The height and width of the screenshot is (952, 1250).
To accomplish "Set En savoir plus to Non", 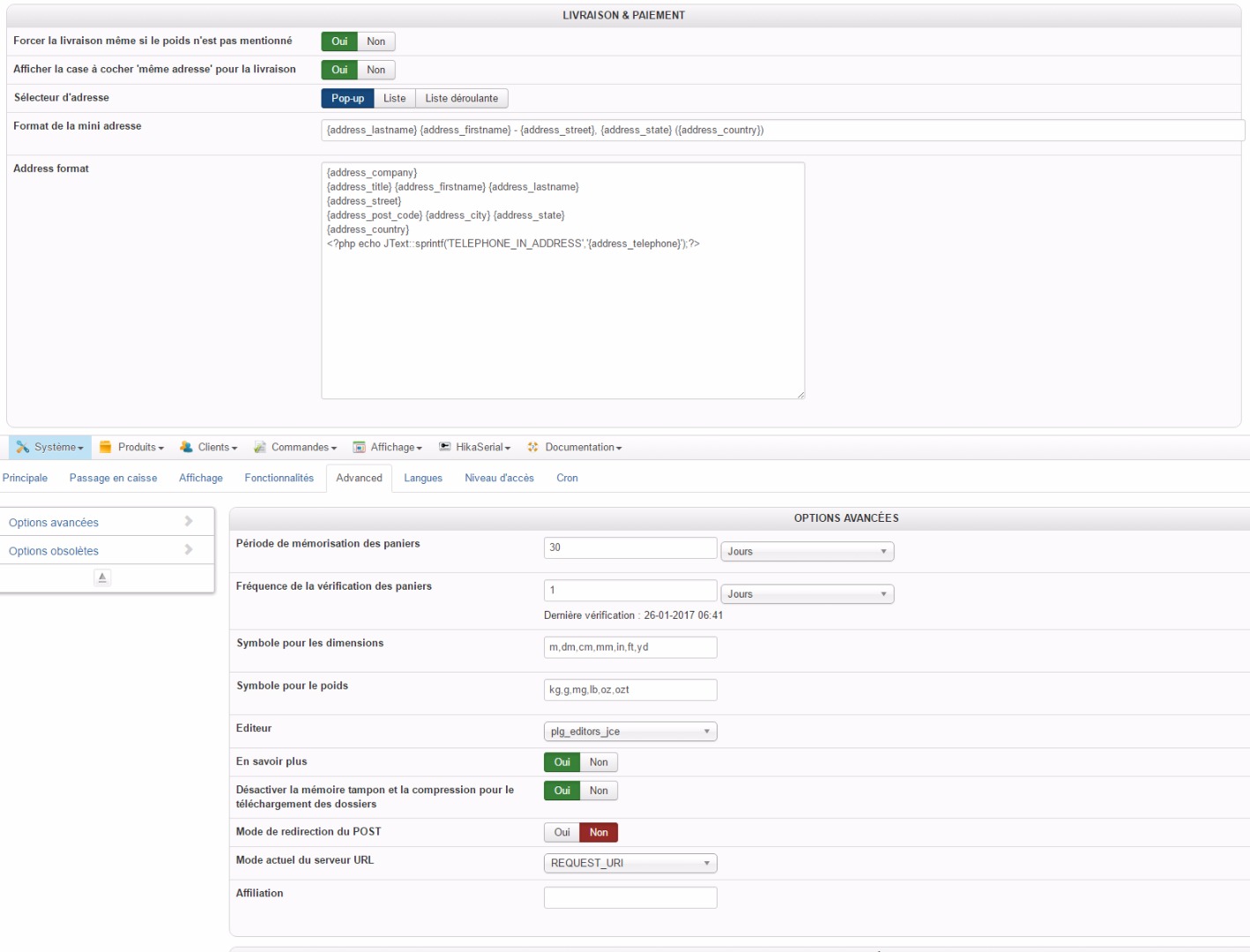I will [599, 762].
